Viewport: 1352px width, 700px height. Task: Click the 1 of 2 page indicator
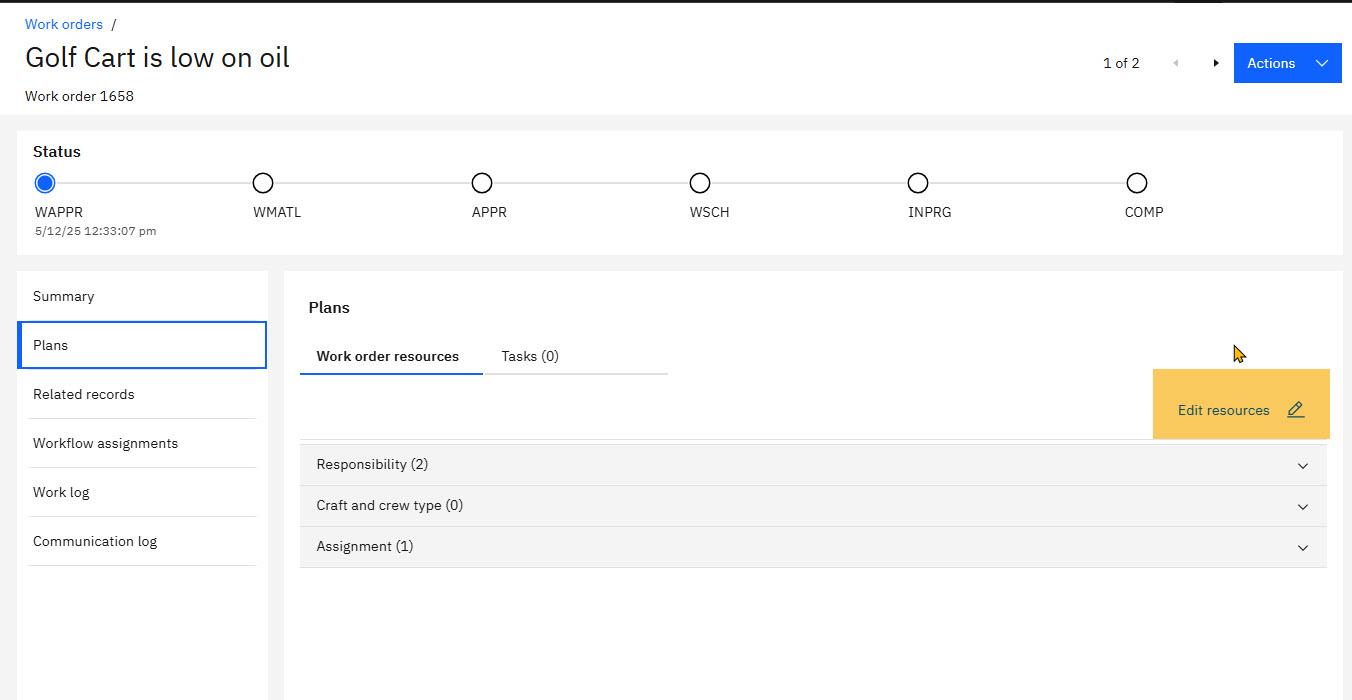tap(1121, 63)
